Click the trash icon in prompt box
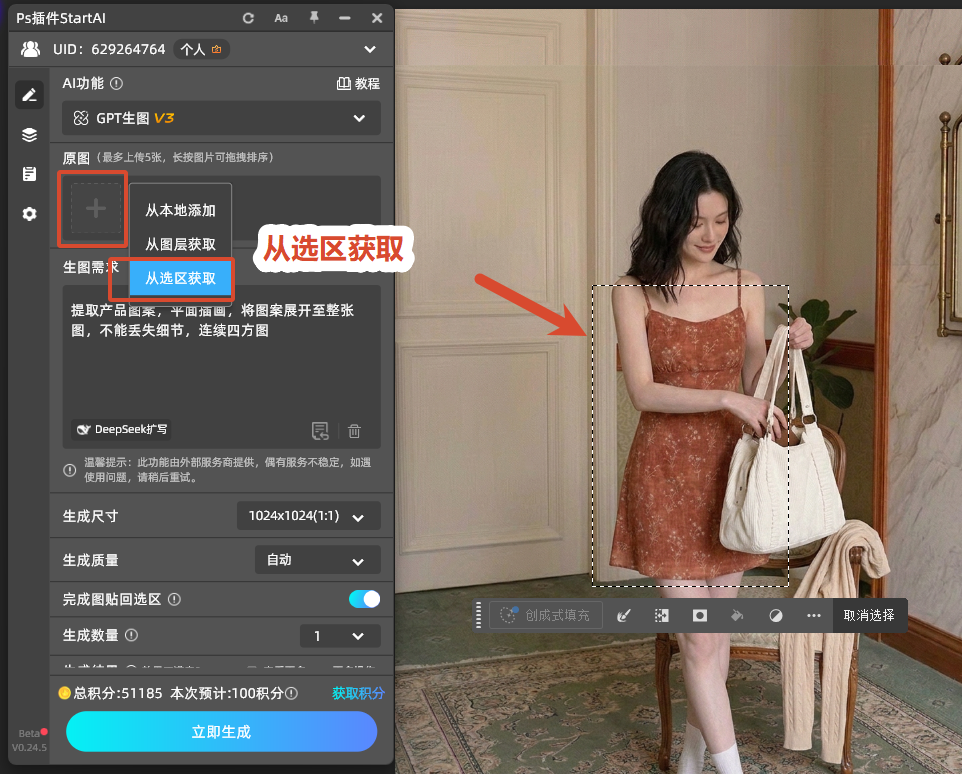Screen dimensions: 962x774 (354, 431)
